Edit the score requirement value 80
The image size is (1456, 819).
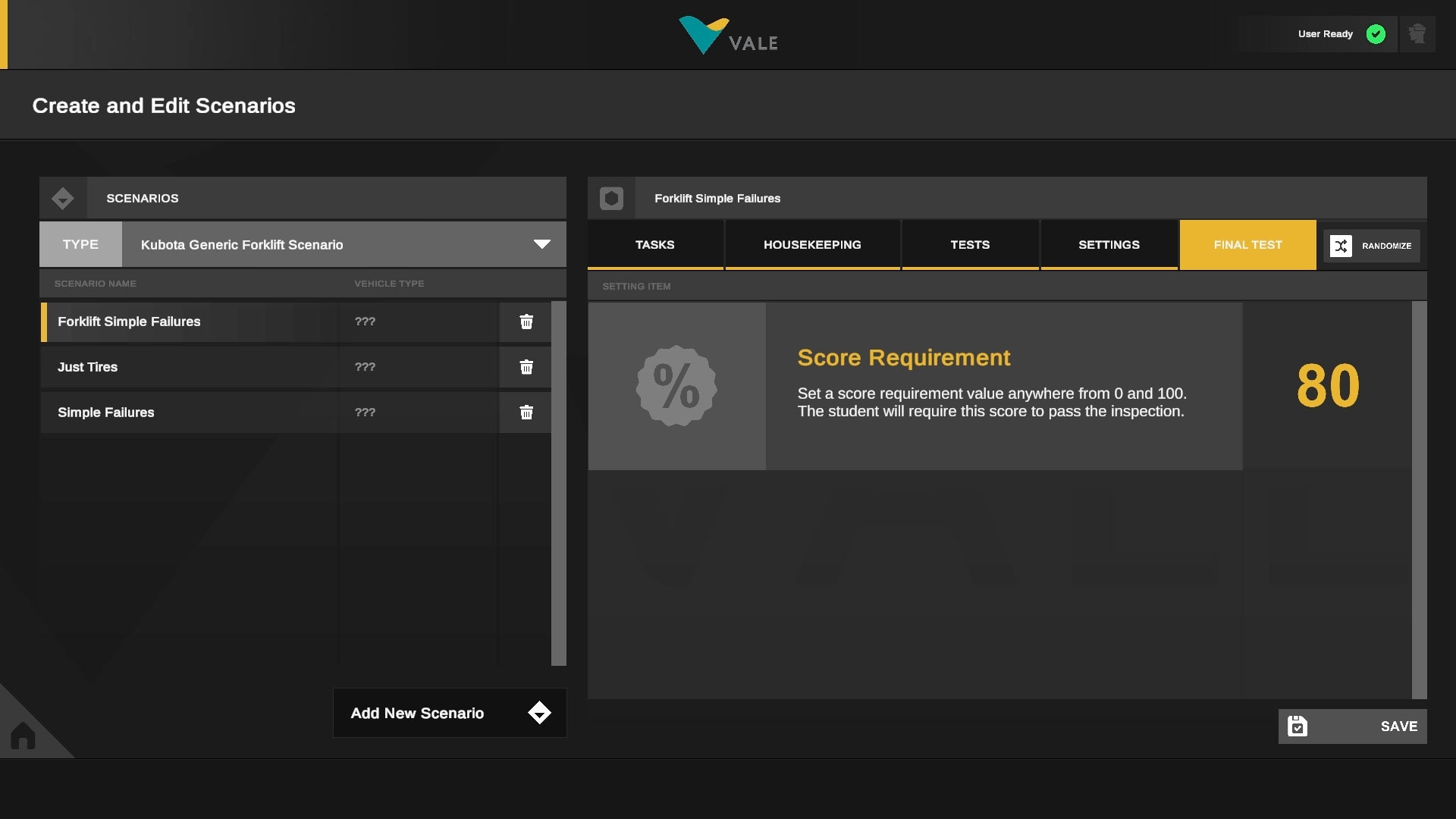(1327, 386)
